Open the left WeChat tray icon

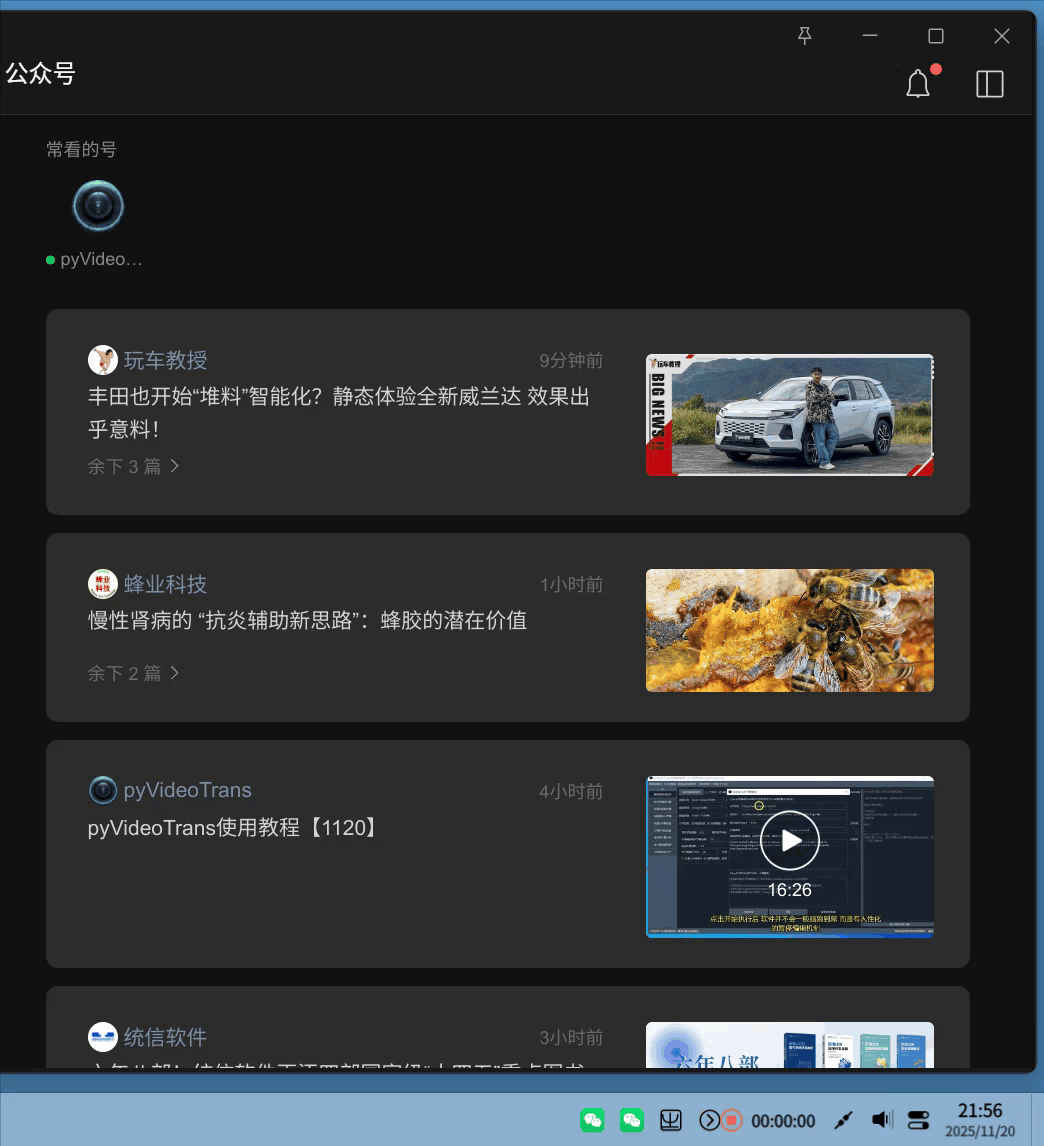click(x=592, y=1120)
